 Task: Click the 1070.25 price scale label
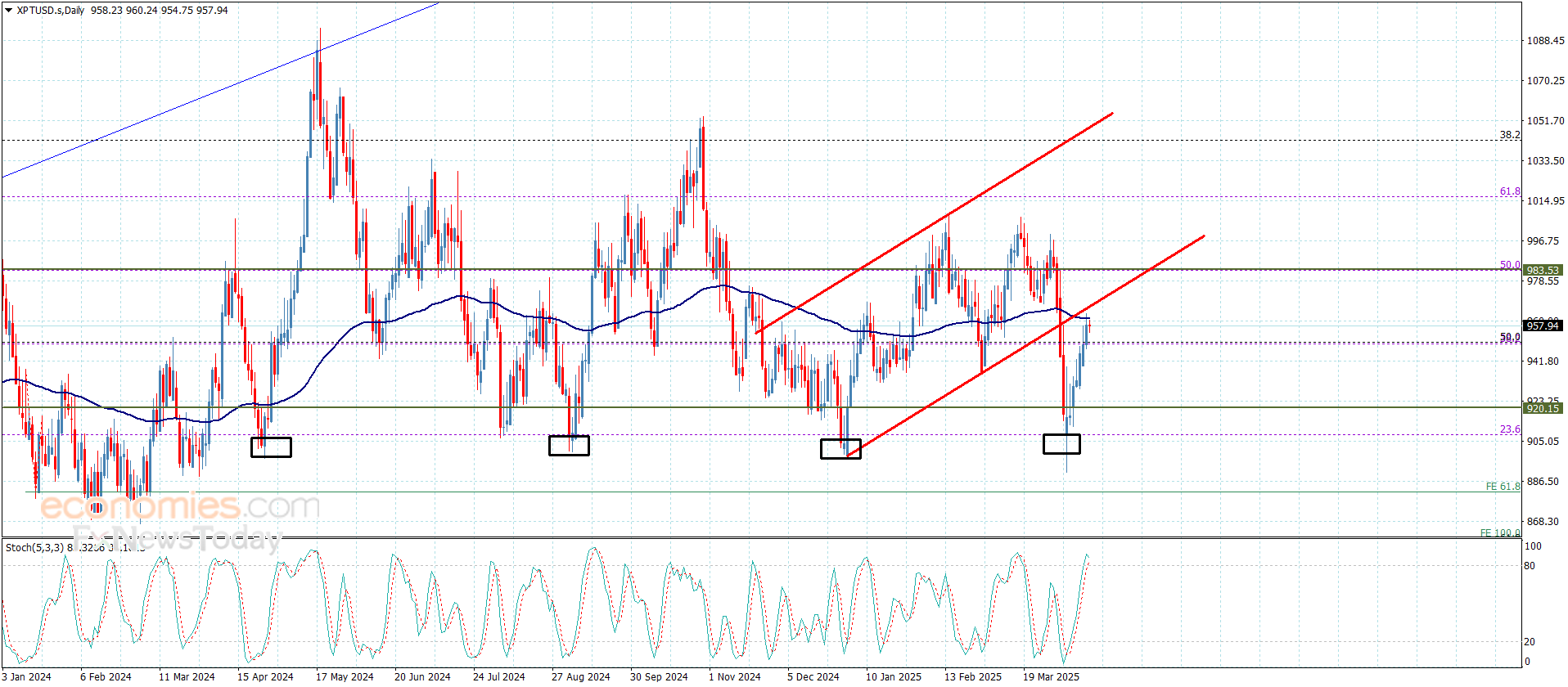(x=1545, y=81)
